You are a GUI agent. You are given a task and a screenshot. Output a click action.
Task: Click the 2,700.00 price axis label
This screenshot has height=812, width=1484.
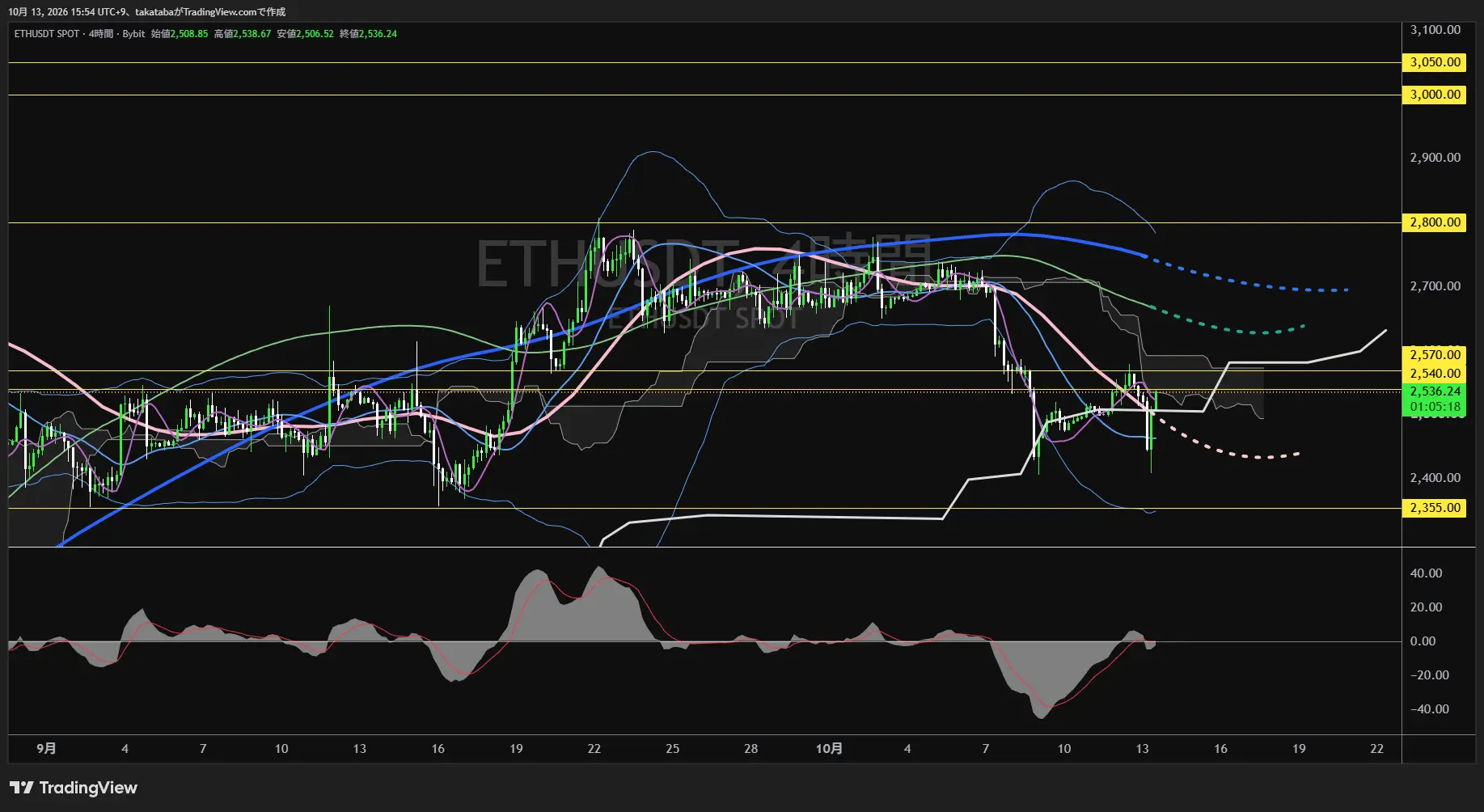1435,286
